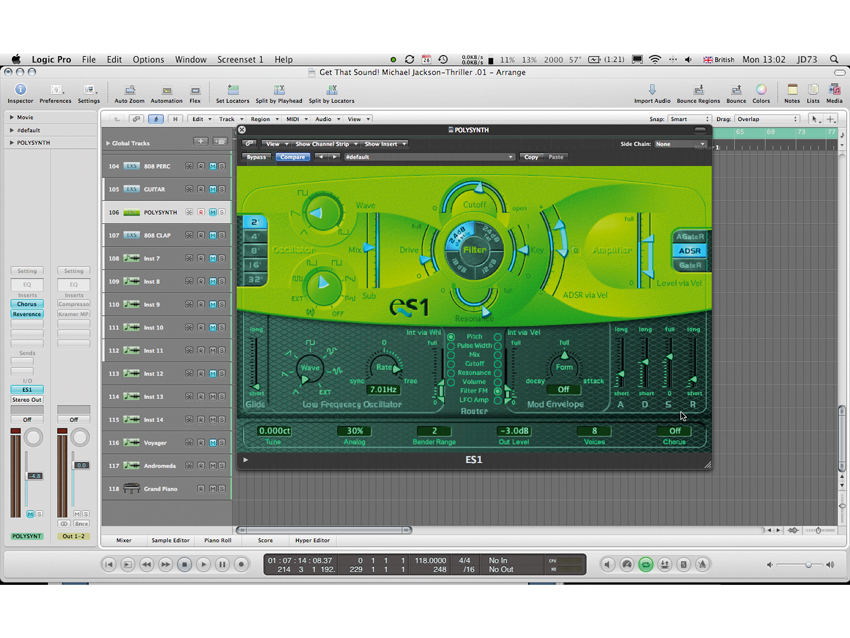Image resolution: width=850 pixels, height=638 pixels.
Task: Toggle mute on the Voyager track
Action: point(213,443)
